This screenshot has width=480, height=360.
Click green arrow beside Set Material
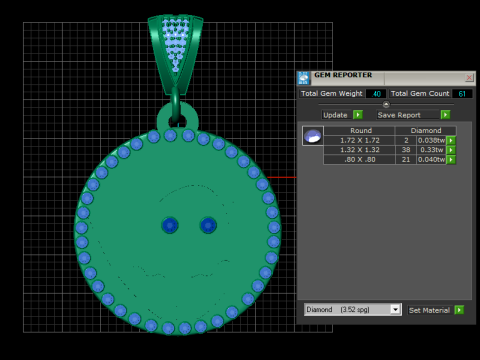pos(459,310)
